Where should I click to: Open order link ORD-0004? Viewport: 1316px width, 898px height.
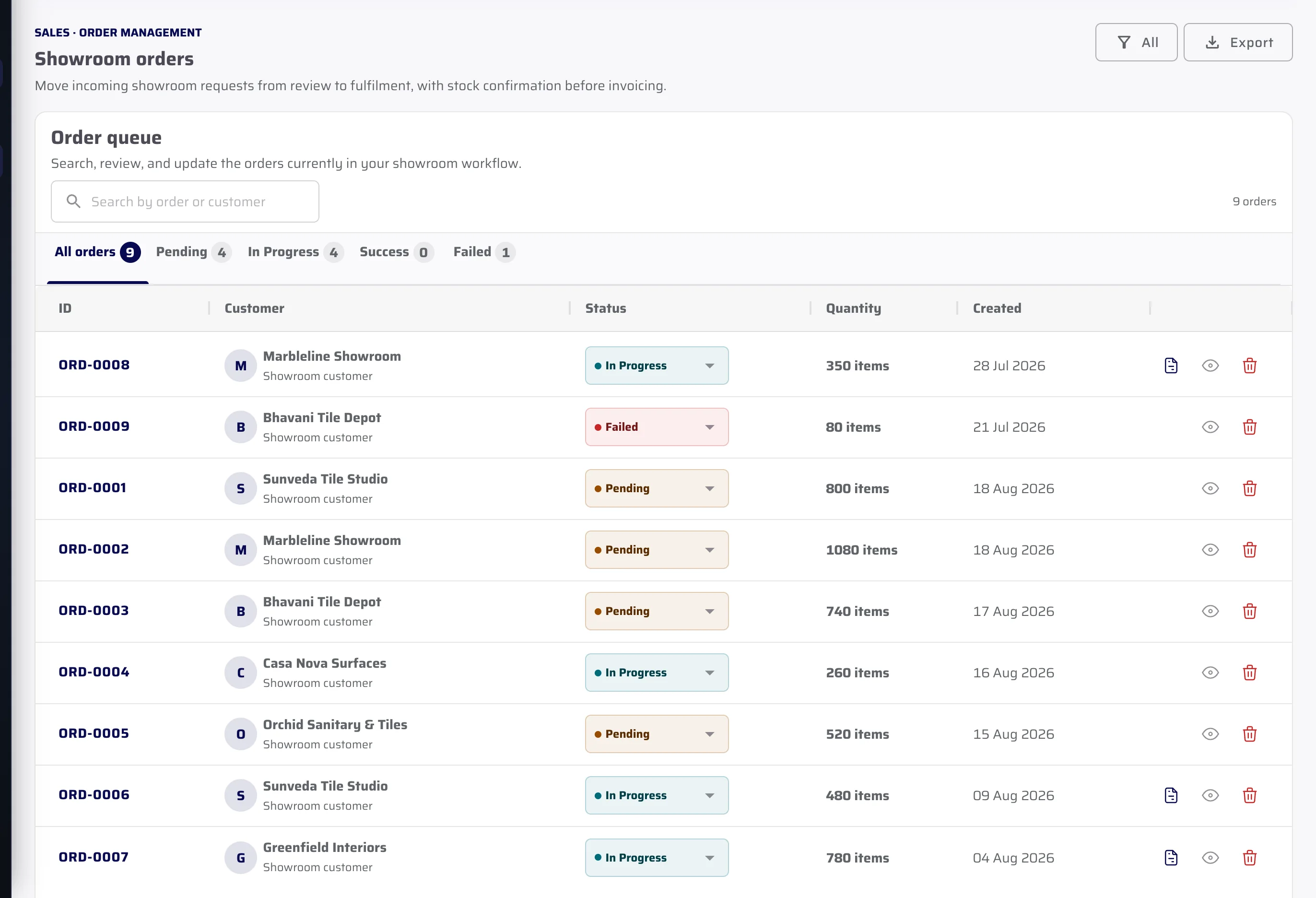click(x=94, y=672)
